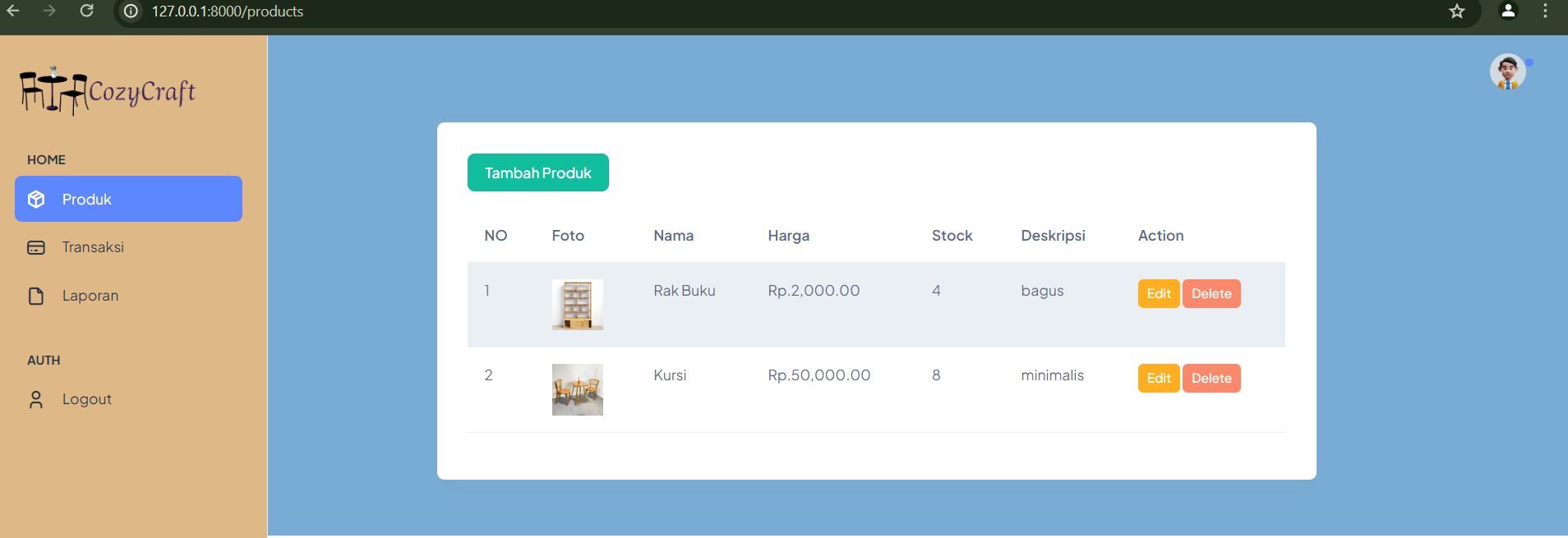This screenshot has height=538, width=1568.
Task: Click the Transaksi card icon
Action: tap(36, 247)
